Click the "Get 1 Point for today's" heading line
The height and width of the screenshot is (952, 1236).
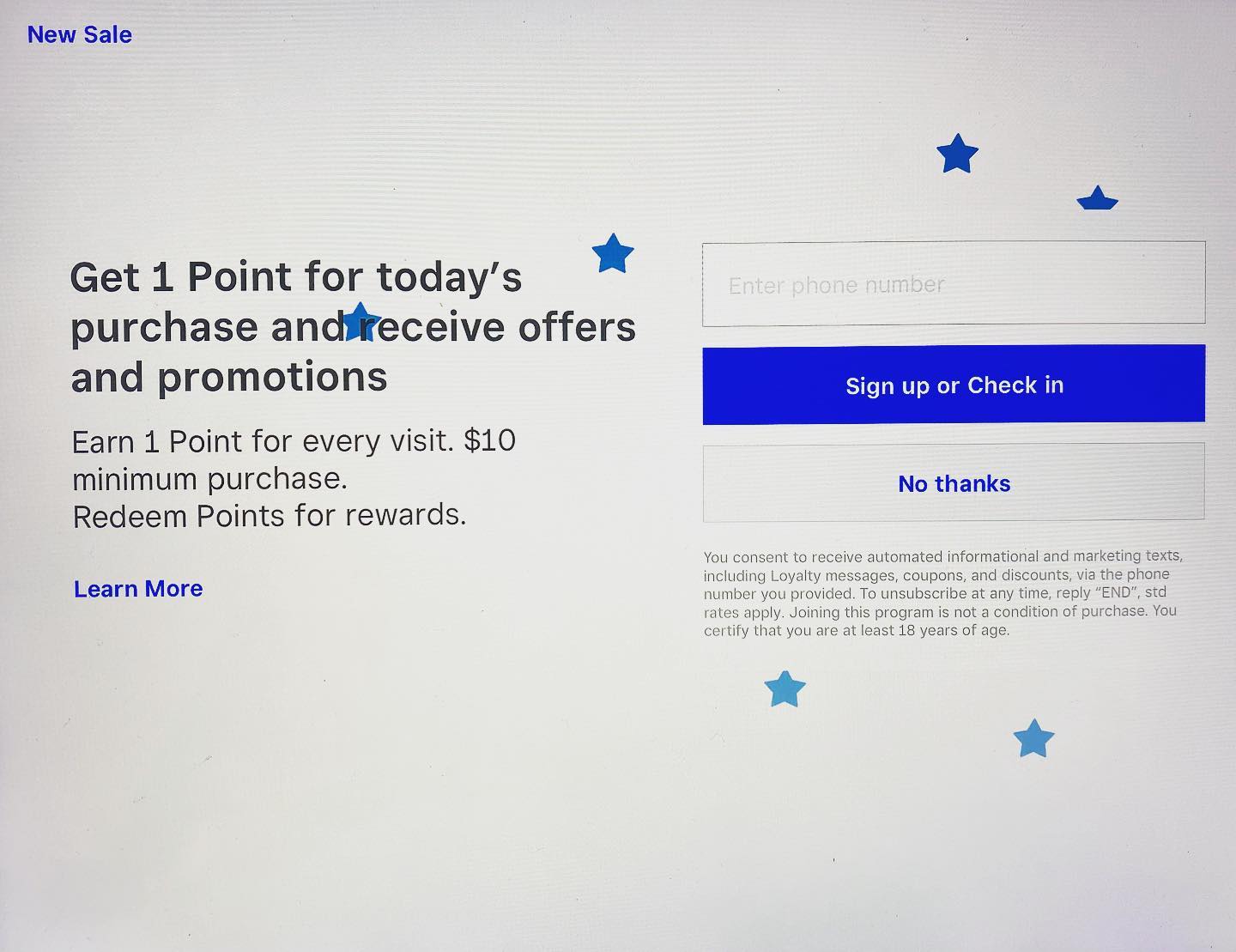(295, 277)
